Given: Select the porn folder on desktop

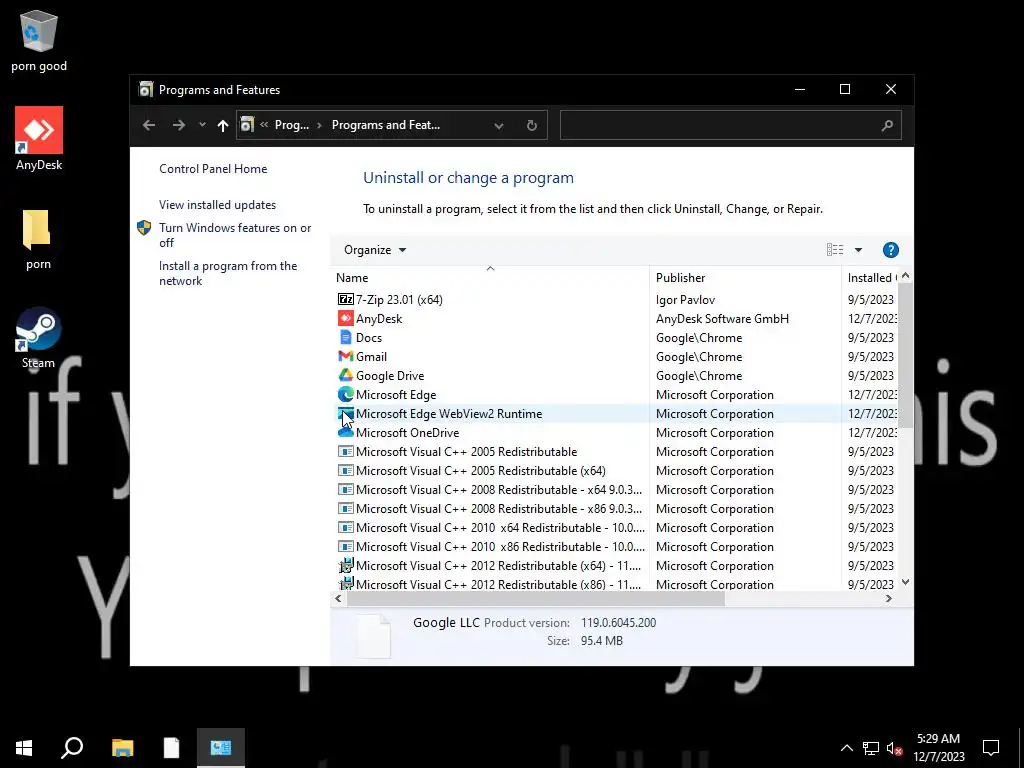Looking at the screenshot, I should click(38, 239).
